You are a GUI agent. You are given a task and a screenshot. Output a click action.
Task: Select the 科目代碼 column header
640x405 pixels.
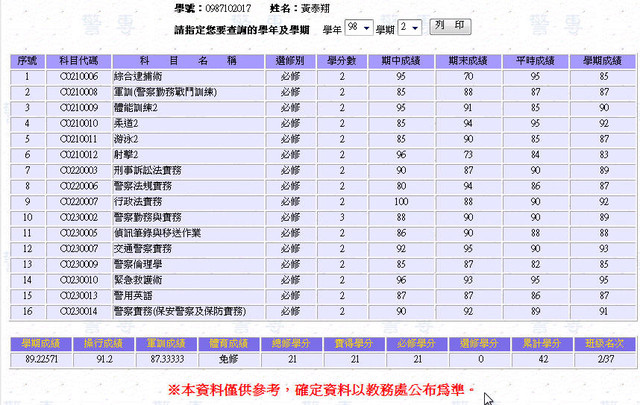(x=78, y=61)
